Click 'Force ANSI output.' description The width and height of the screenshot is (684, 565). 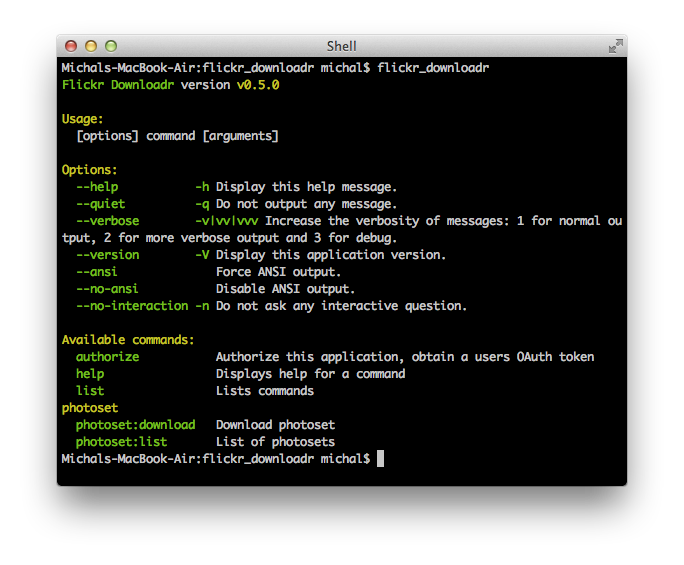pyautogui.click(x=278, y=272)
